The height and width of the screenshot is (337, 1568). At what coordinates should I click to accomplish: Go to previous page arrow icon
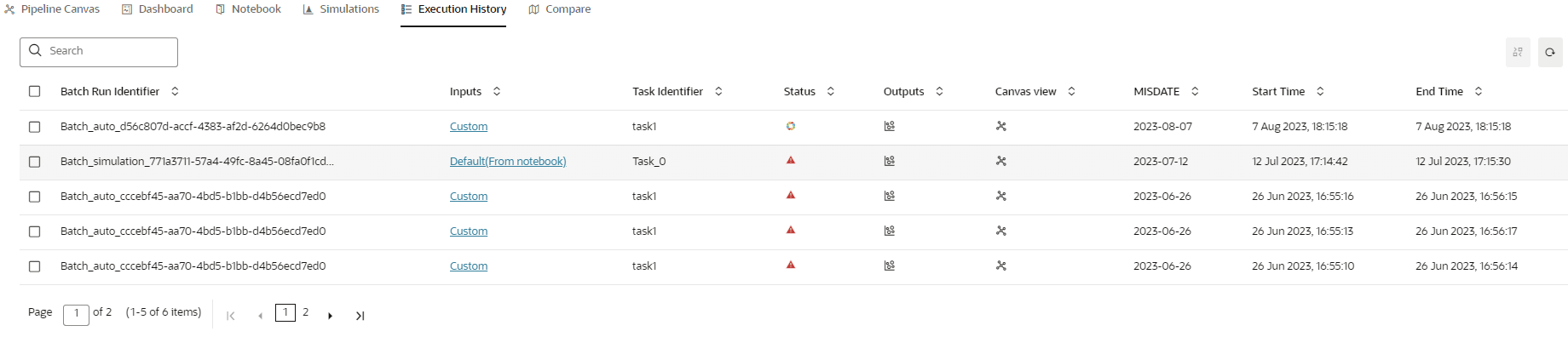point(260,316)
